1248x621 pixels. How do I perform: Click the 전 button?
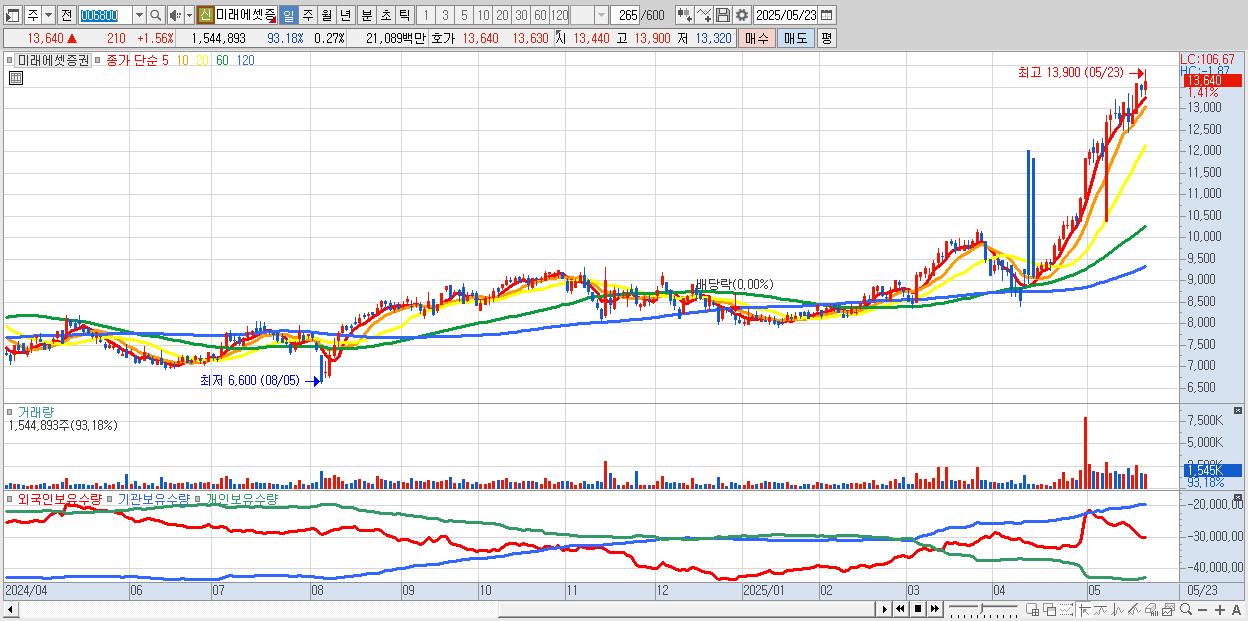(66, 15)
